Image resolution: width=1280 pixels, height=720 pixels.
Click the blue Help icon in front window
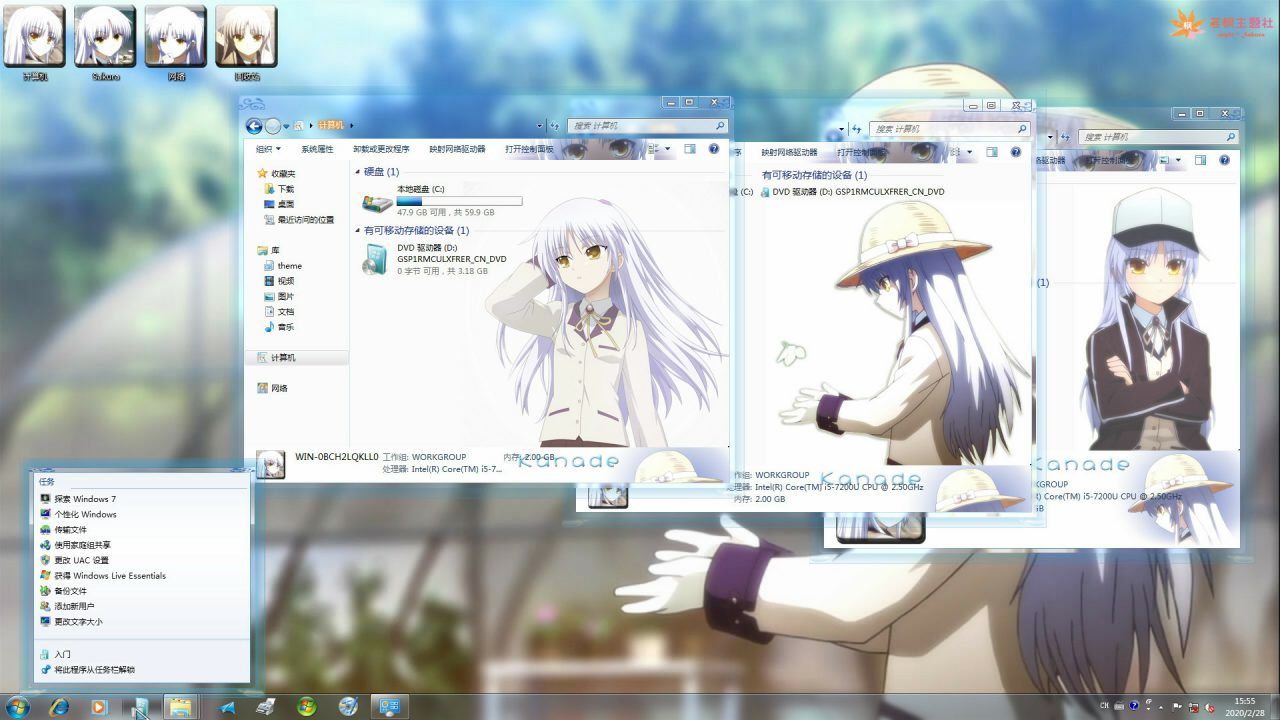pos(714,149)
